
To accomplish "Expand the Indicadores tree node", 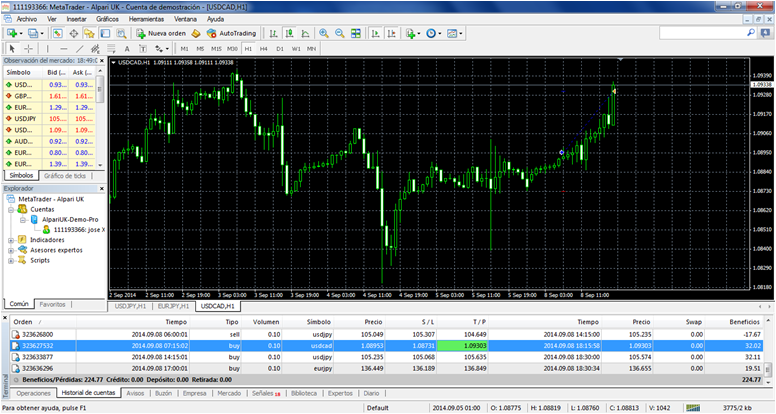I will tap(10, 240).
